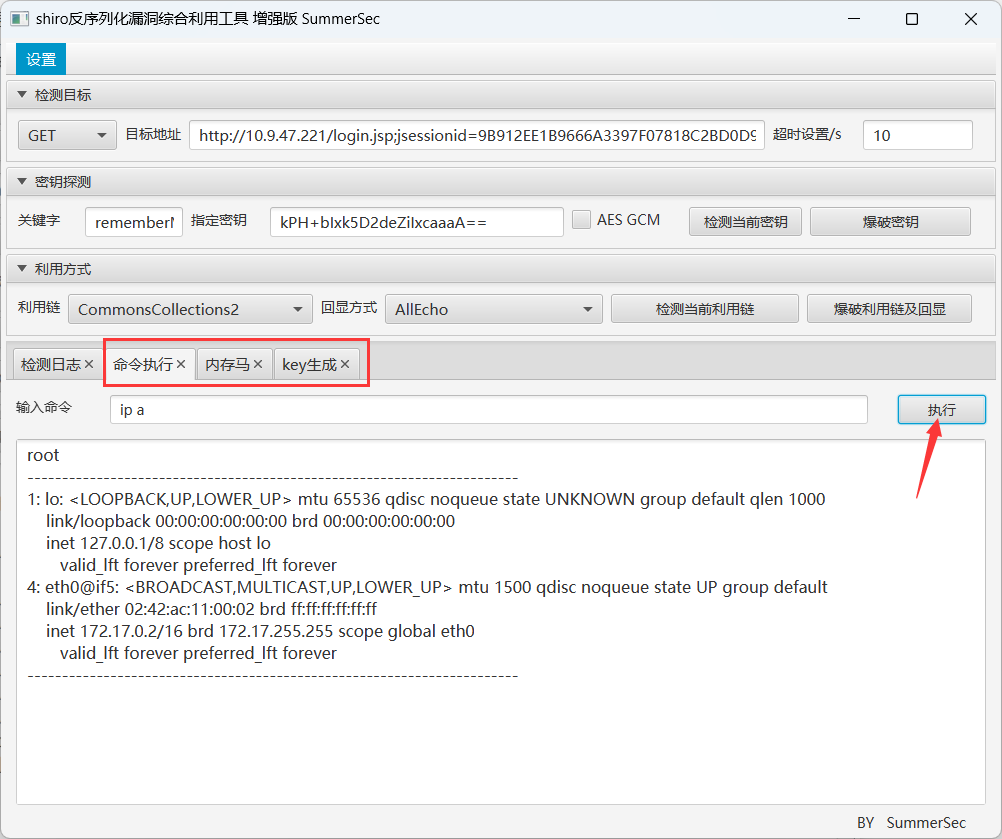Enable the AES GCM checkbox
This screenshot has width=1002, height=839.
[x=581, y=220]
